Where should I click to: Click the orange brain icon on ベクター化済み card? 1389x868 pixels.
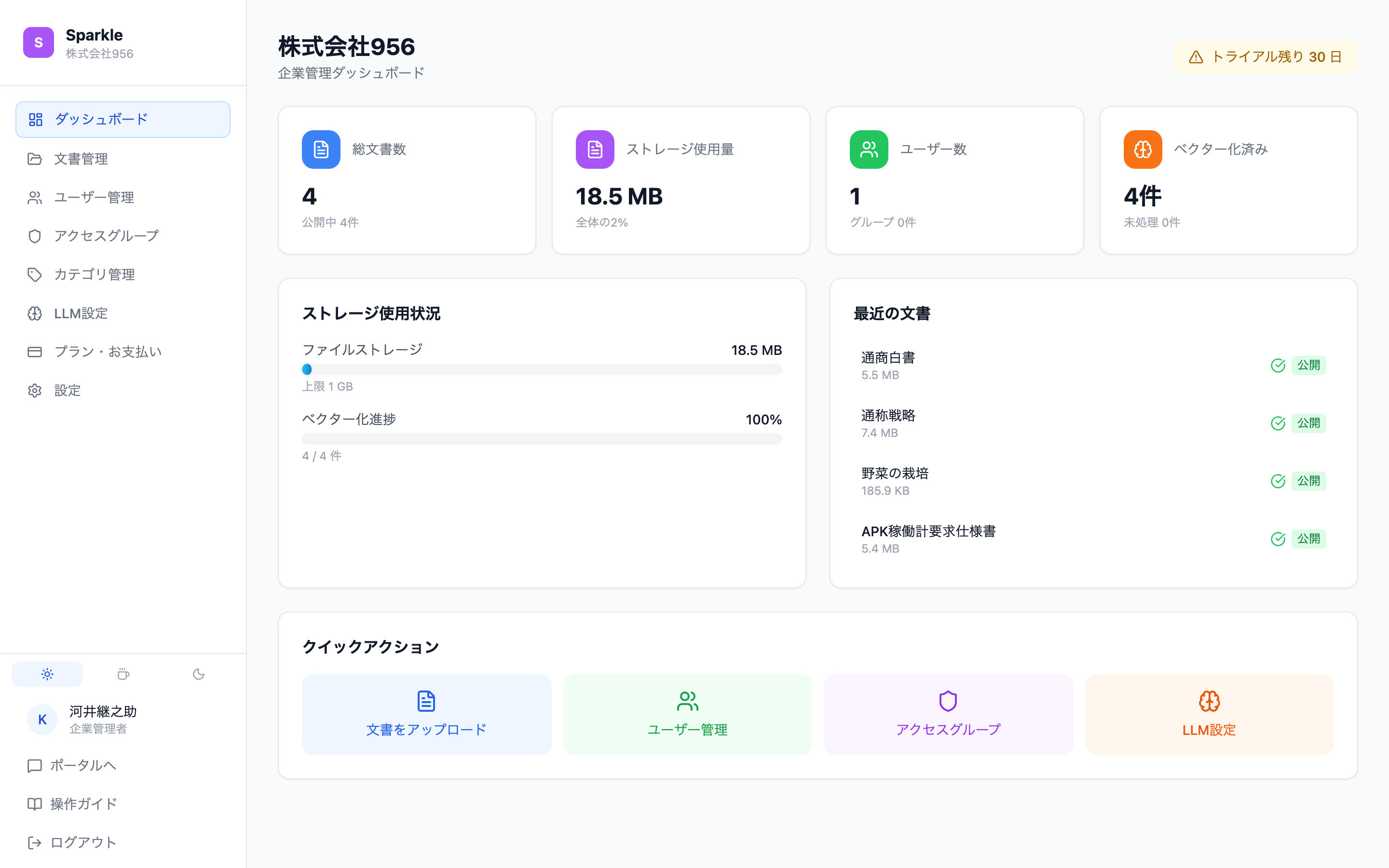point(1142,149)
